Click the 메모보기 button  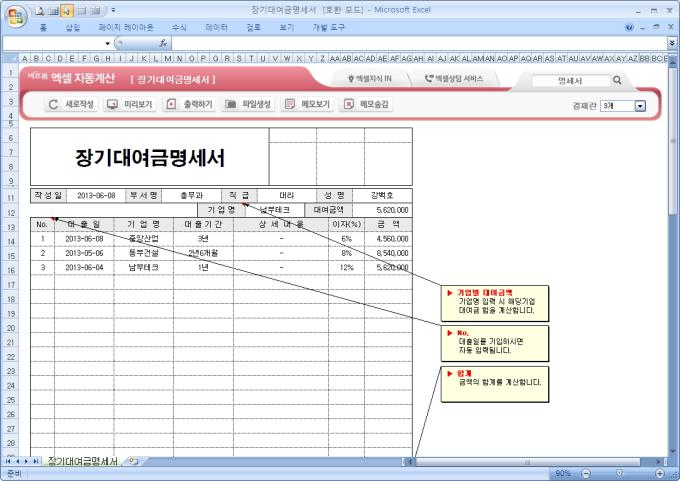click(x=307, y=104)
